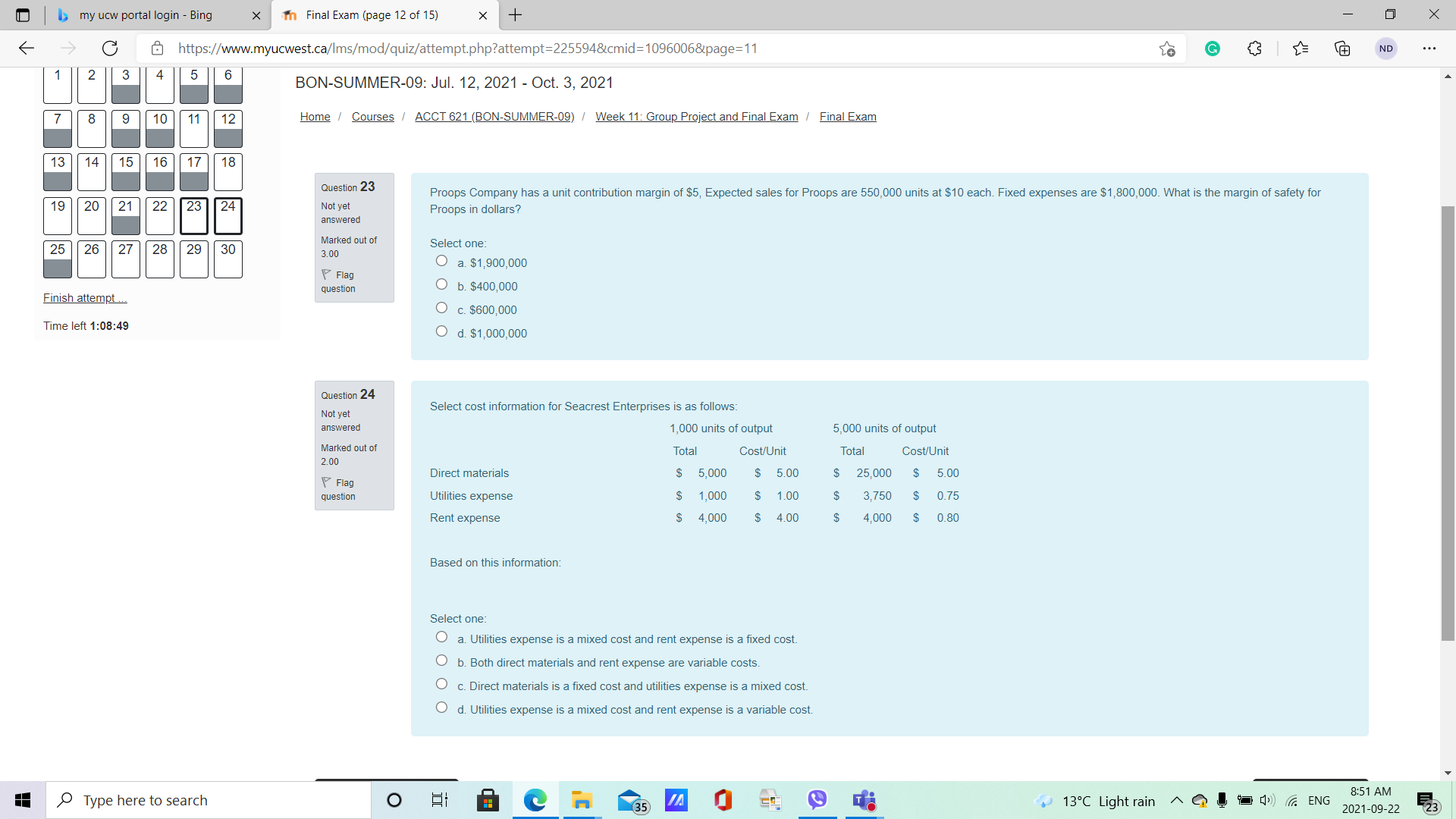Screen dimensions: 1456x819
Task: Open Microsoft Teams from the taskbar
Action: point(864,800)
